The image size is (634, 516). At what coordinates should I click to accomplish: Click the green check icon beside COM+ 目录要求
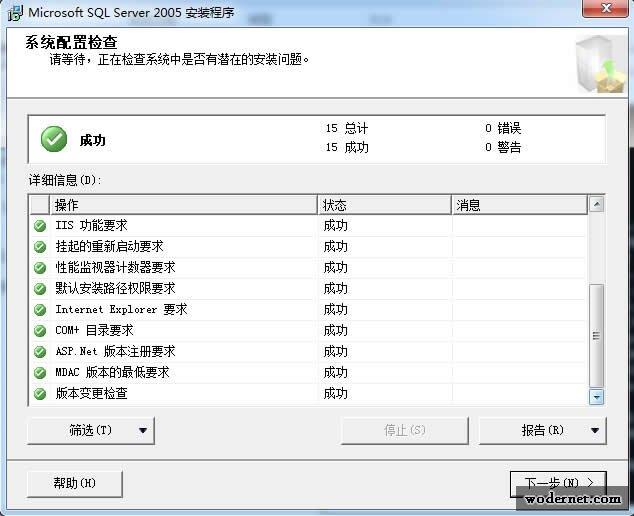pyautogui.click(x=40, y=331)
